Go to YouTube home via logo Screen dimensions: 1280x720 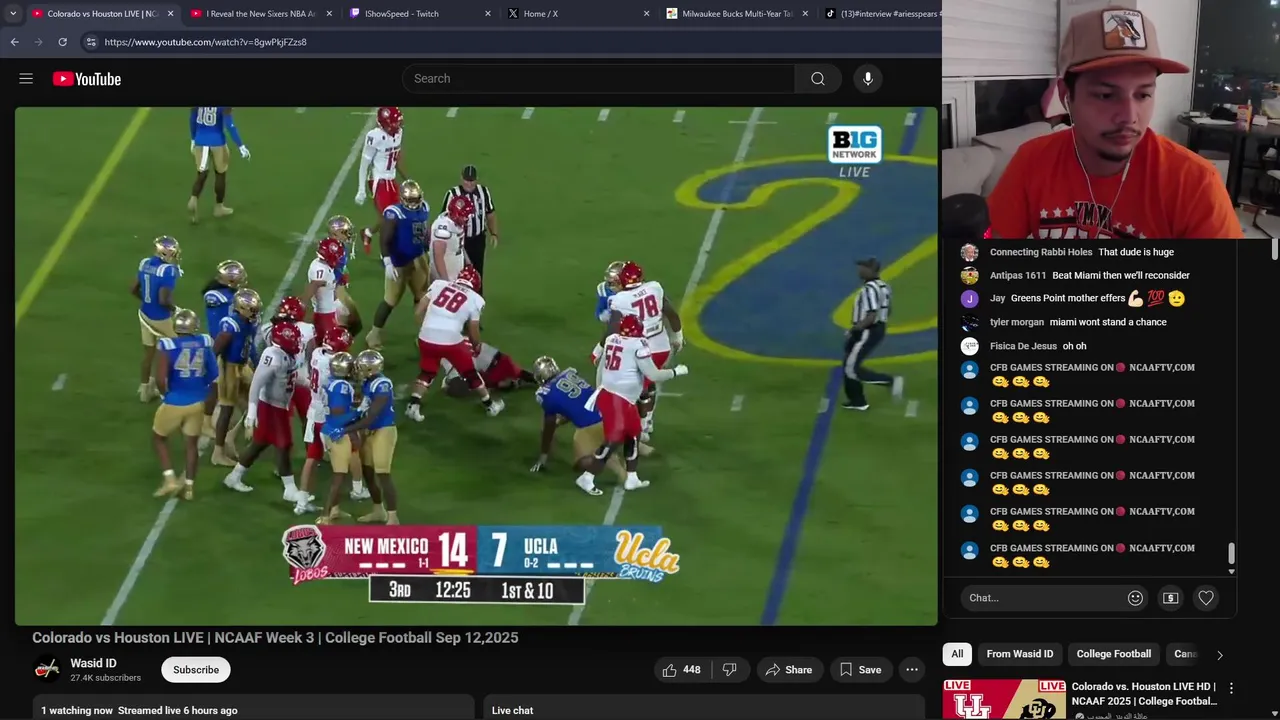pyautogui.click(x=87, y=79)
